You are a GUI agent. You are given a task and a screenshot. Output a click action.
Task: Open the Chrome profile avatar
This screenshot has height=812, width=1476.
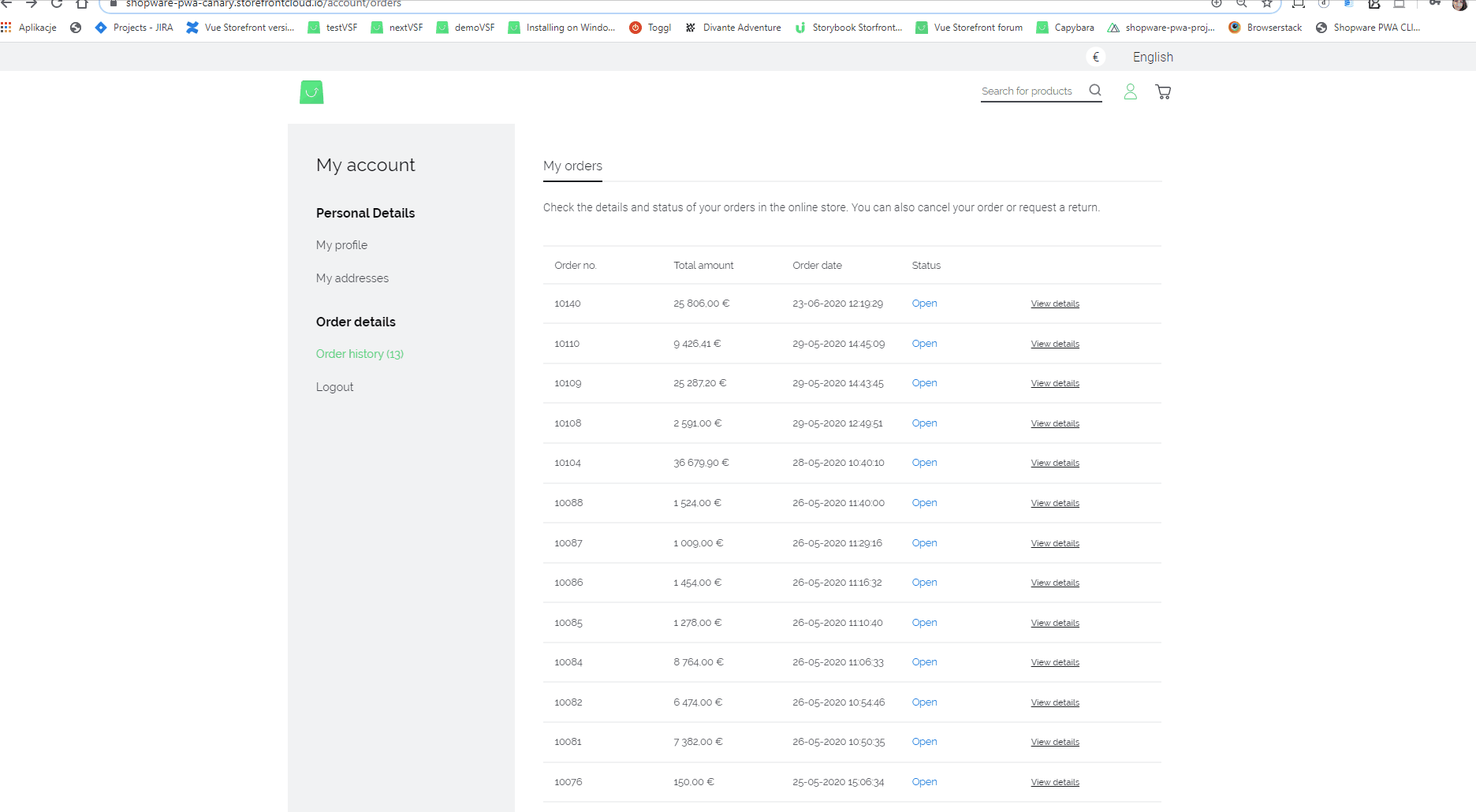[1461, 6]
